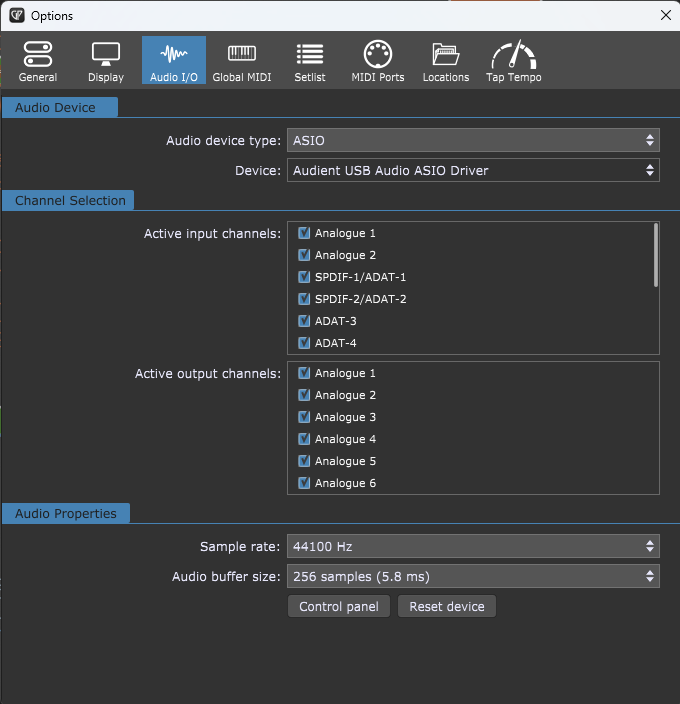Expand the Audio device type dropdown

point(473,141)
